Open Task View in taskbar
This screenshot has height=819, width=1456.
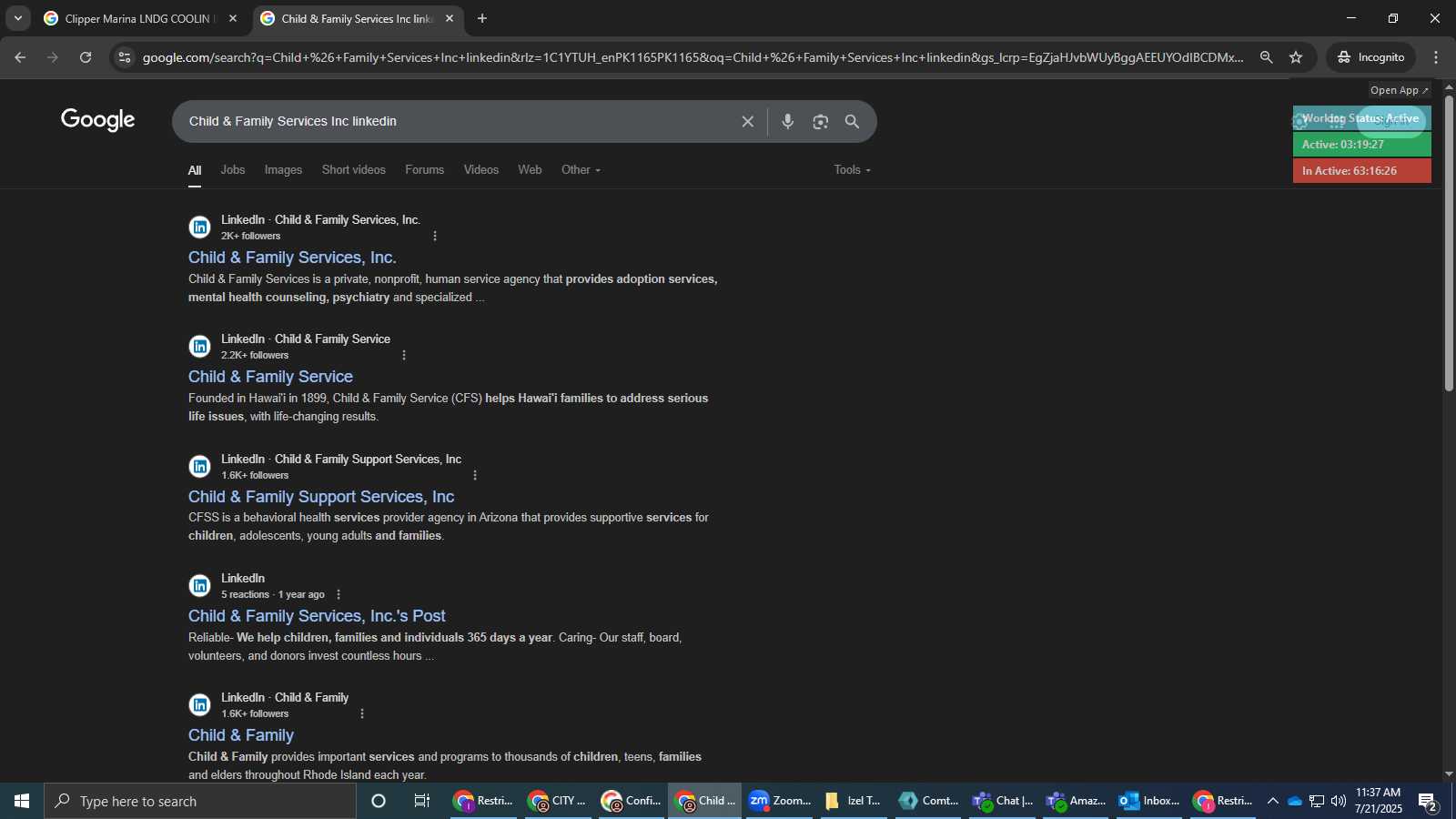tap(422, 801)
